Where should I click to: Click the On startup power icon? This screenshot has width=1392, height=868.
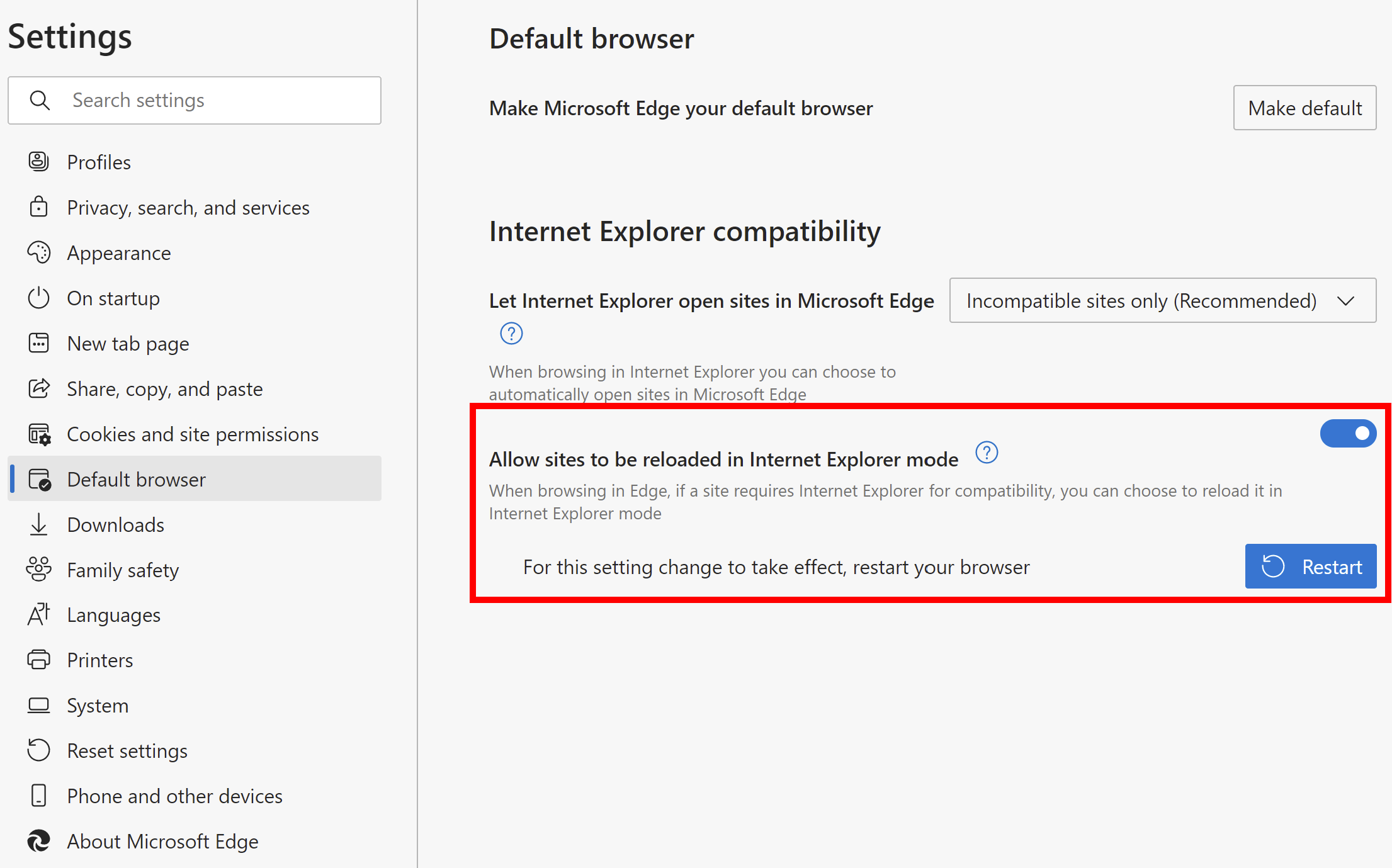[x=38, y=298]
